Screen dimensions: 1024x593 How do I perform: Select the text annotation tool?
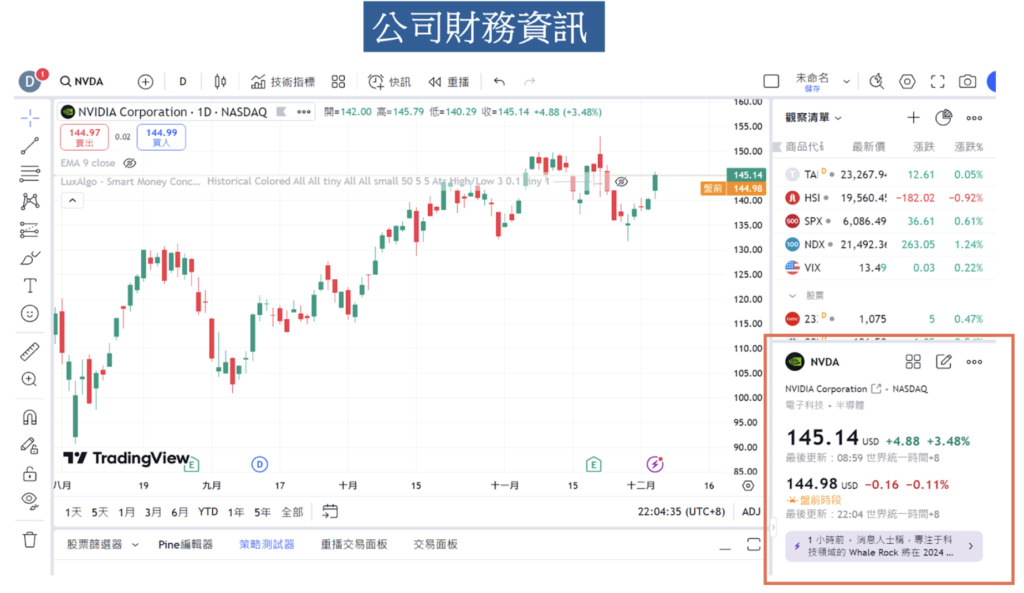click(x=29, y=286)
